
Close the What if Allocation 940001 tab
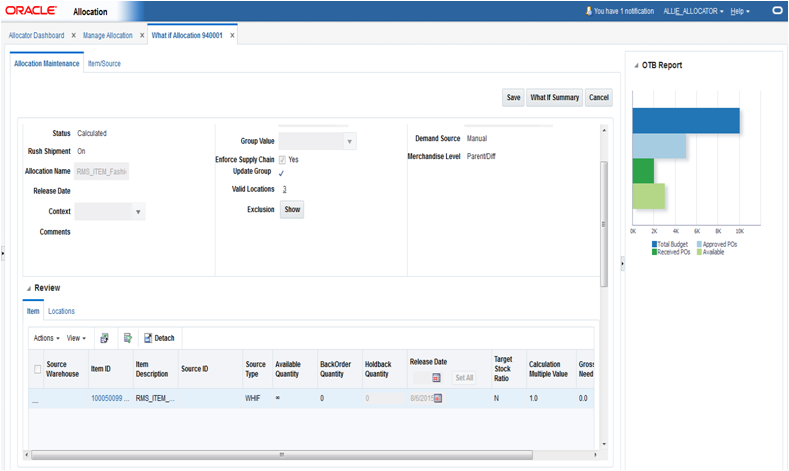tap(232, 36)
